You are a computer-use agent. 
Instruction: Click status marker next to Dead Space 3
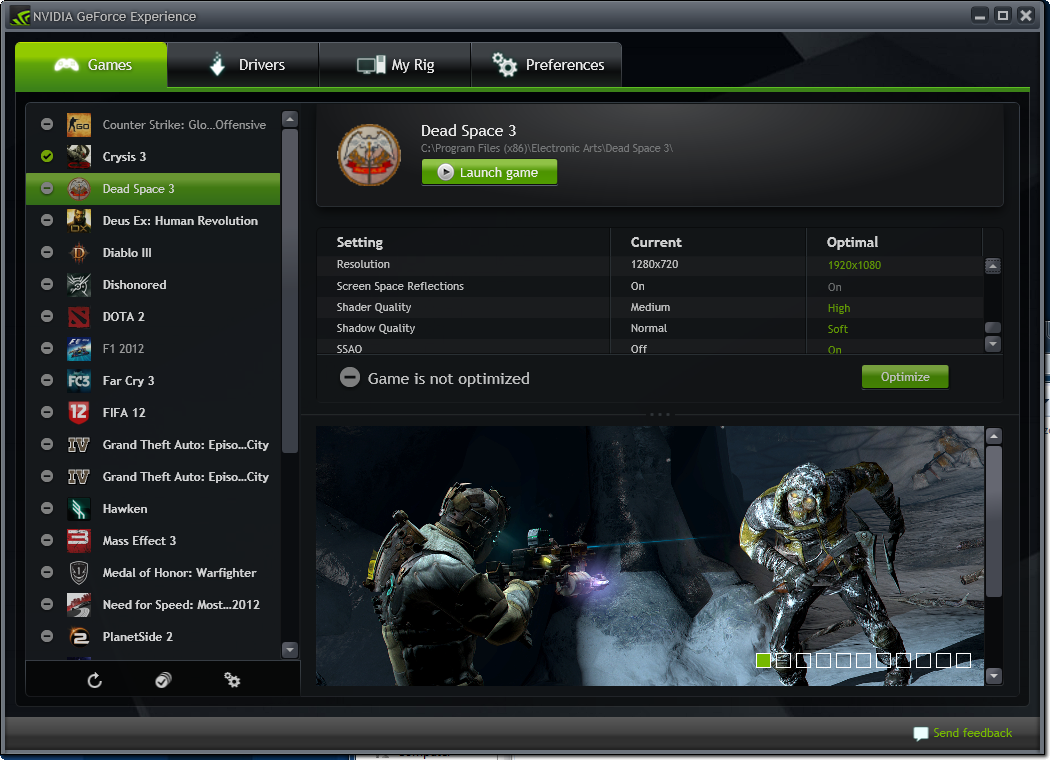(47, 189)
